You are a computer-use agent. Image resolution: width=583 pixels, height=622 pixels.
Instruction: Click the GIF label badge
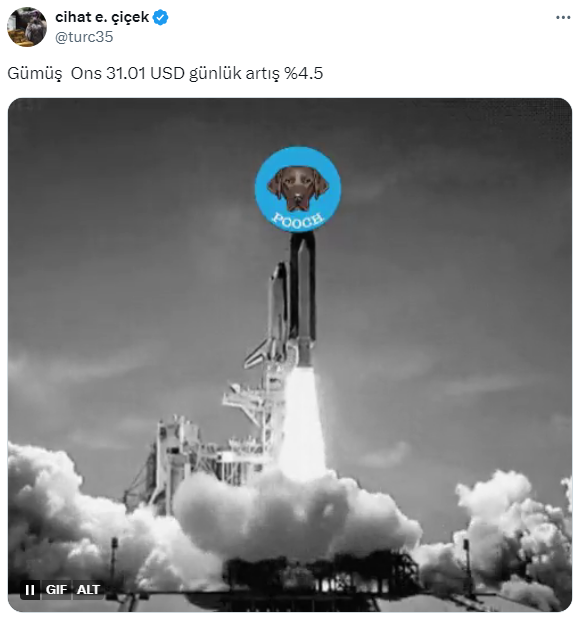click(x=56, y=590)
